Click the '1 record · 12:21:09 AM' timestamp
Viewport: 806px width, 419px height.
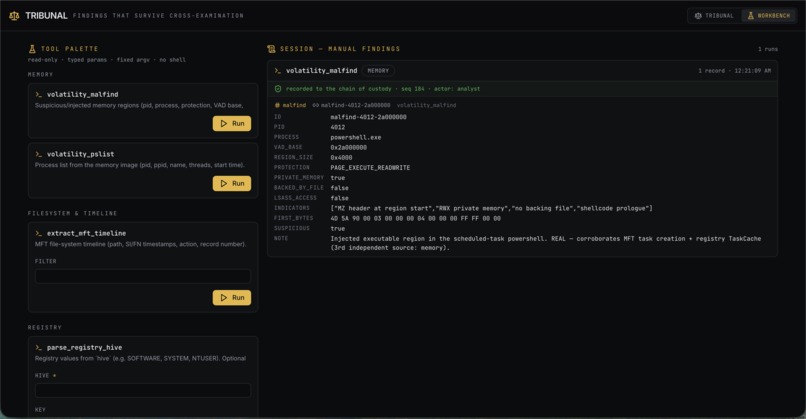pos(735,71)
